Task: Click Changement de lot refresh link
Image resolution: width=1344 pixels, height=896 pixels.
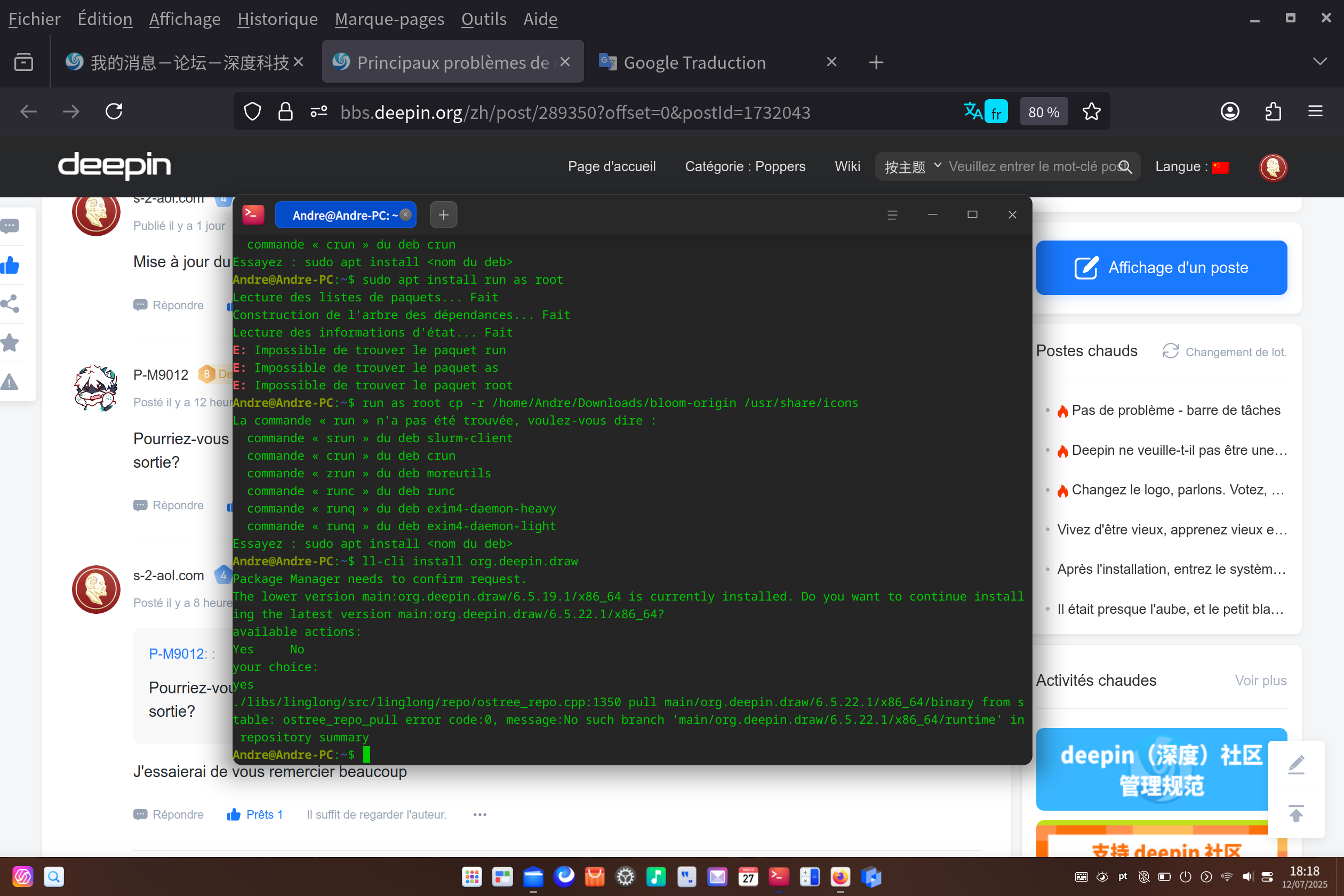Action: click(1225, 351)
